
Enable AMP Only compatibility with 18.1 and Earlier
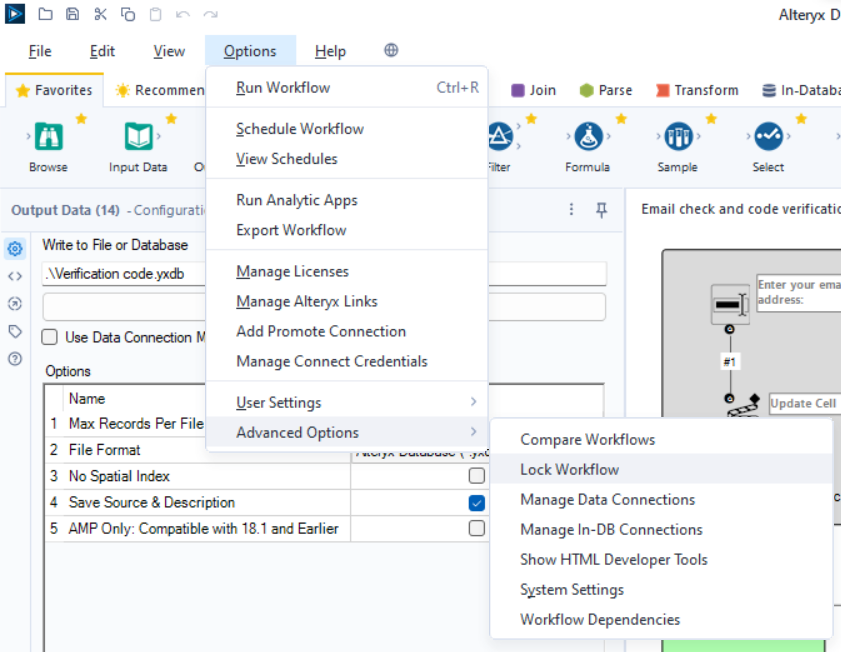coord(477,528)
